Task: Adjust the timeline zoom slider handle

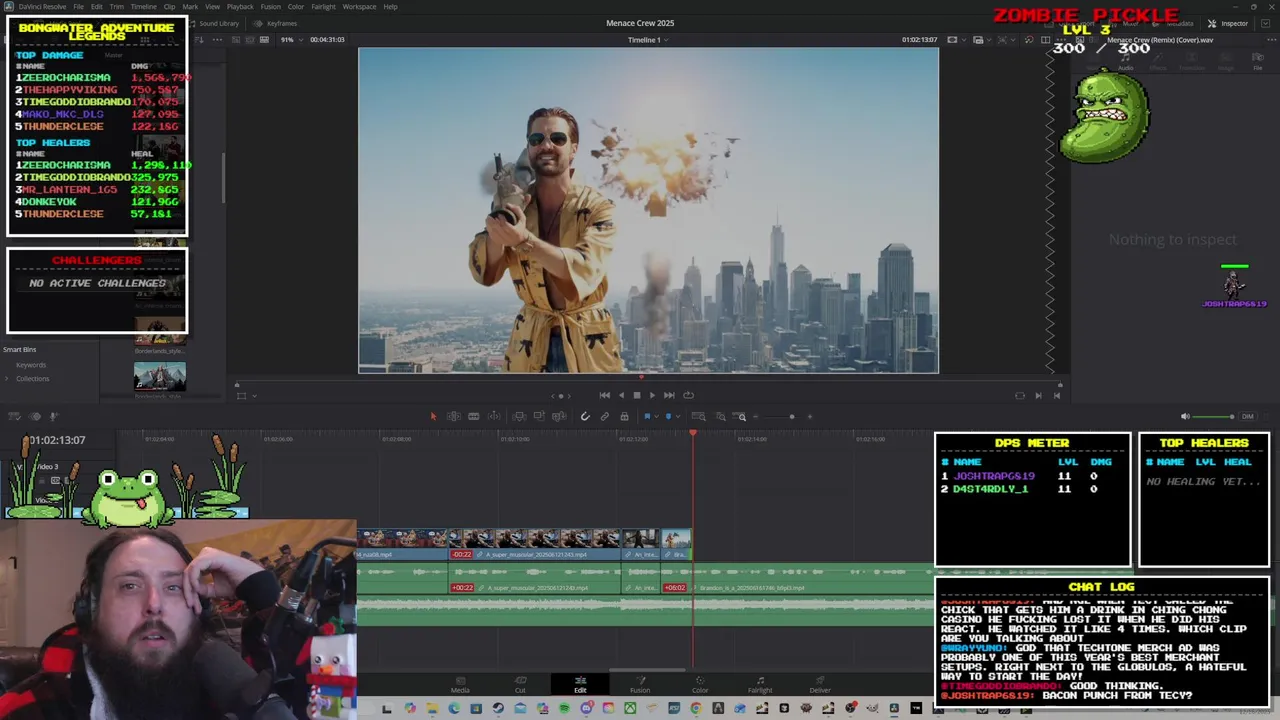Action: point(791,416)
